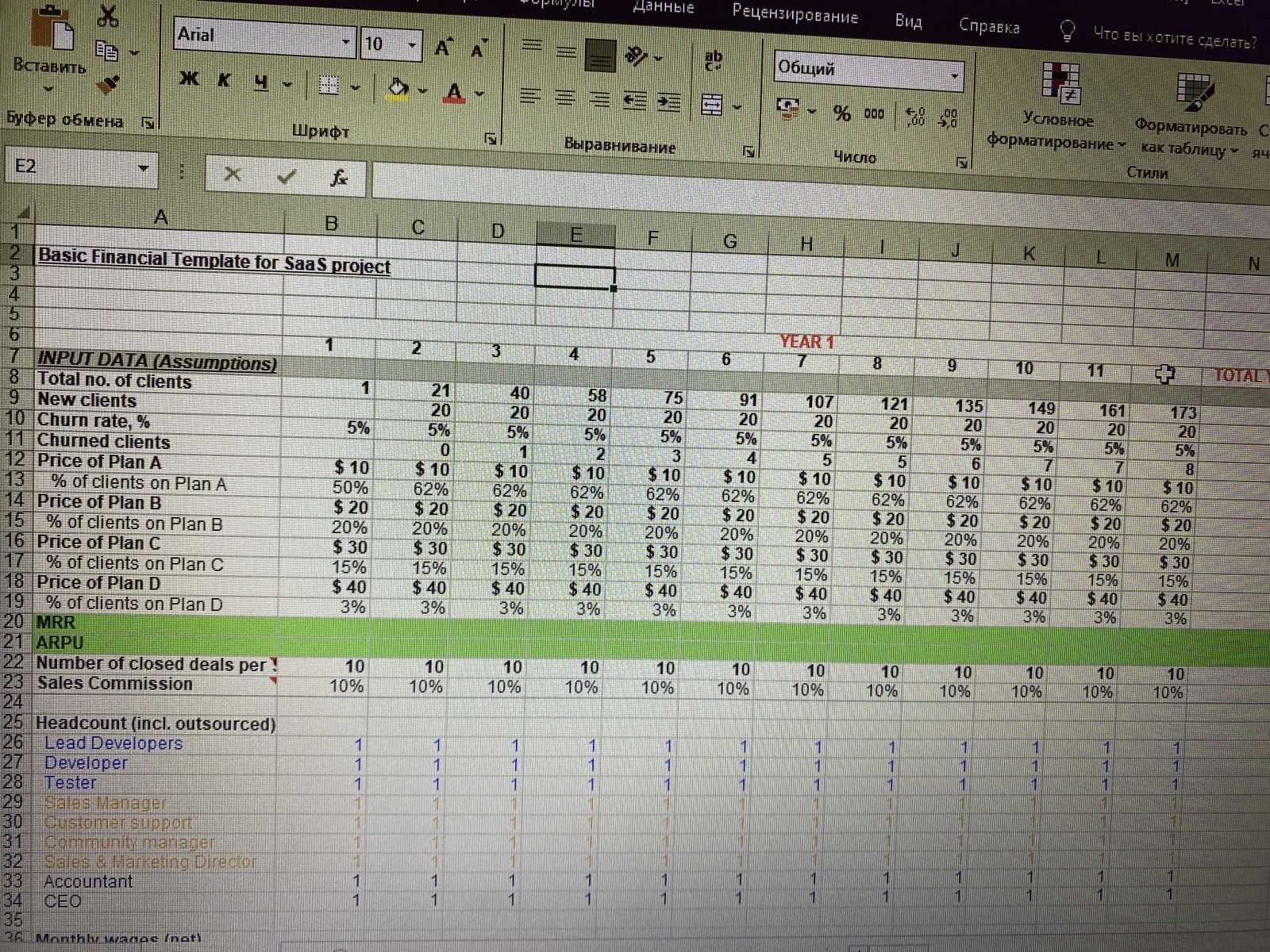Expand the underline style arrow

(x=287, y=83)
